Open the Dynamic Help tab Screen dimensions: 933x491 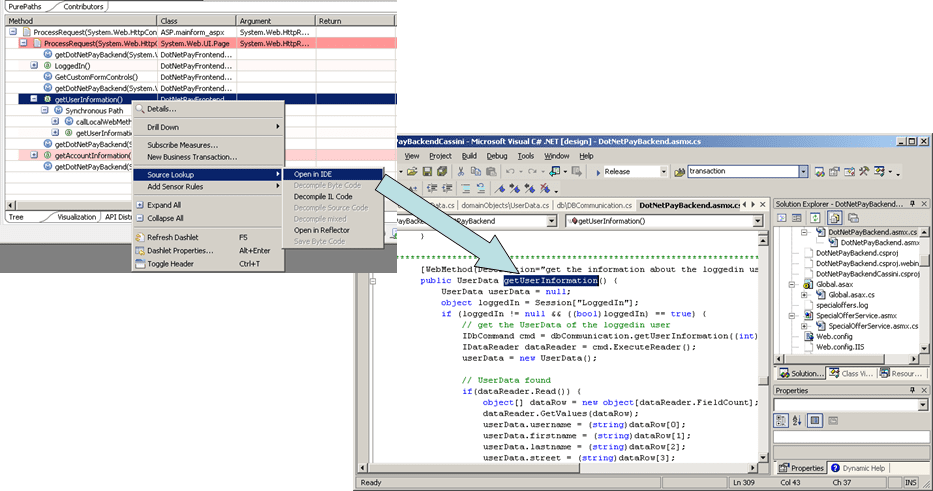pos(858,468)
